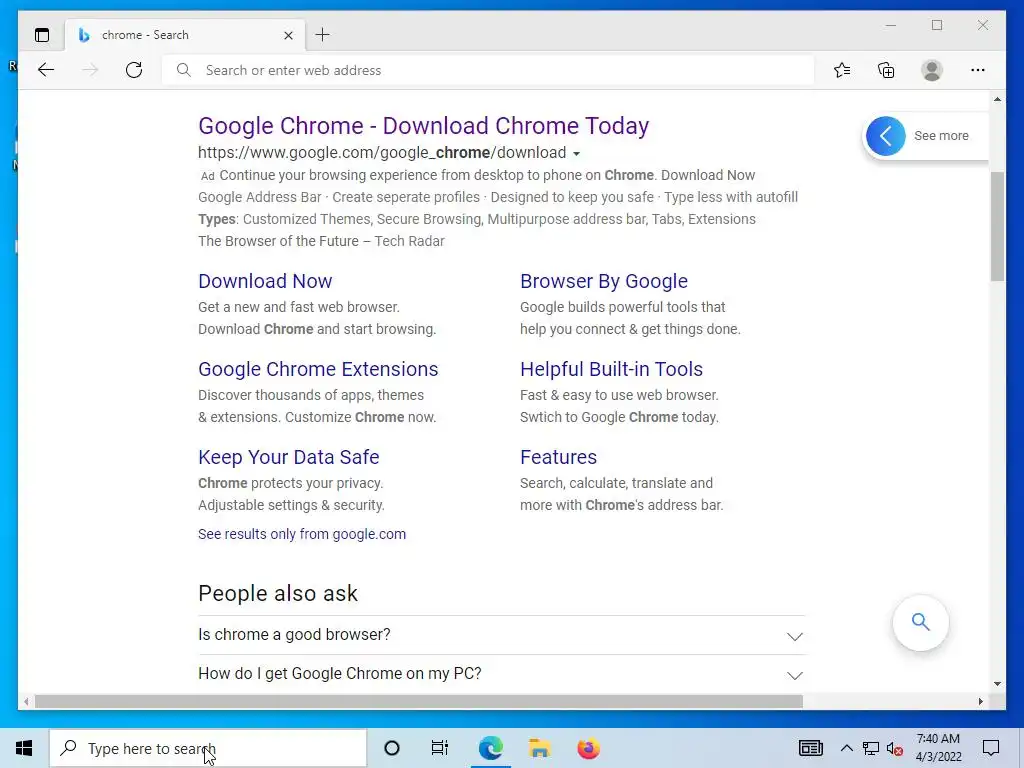Go back to previous page
This screenshot has height=768, width=1024.
(x=46, y=70)
